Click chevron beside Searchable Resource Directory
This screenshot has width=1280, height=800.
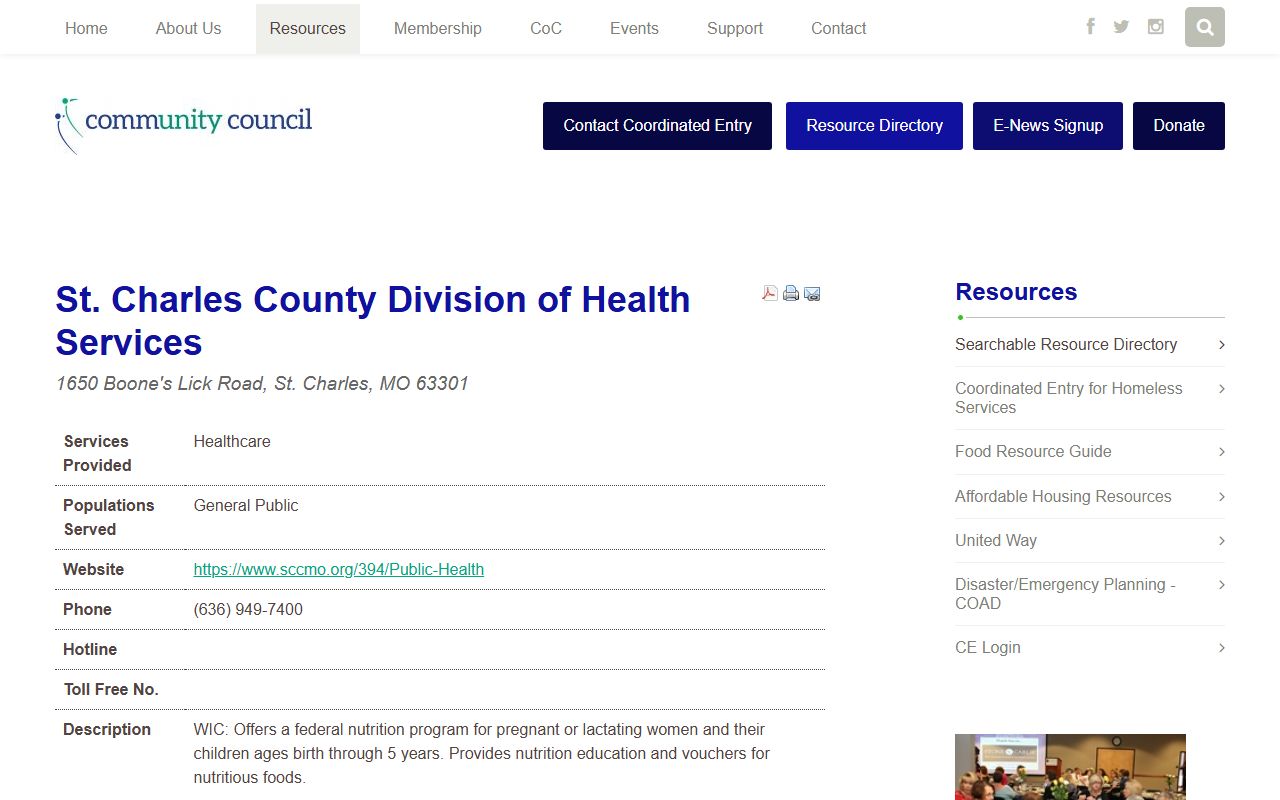1221,345
